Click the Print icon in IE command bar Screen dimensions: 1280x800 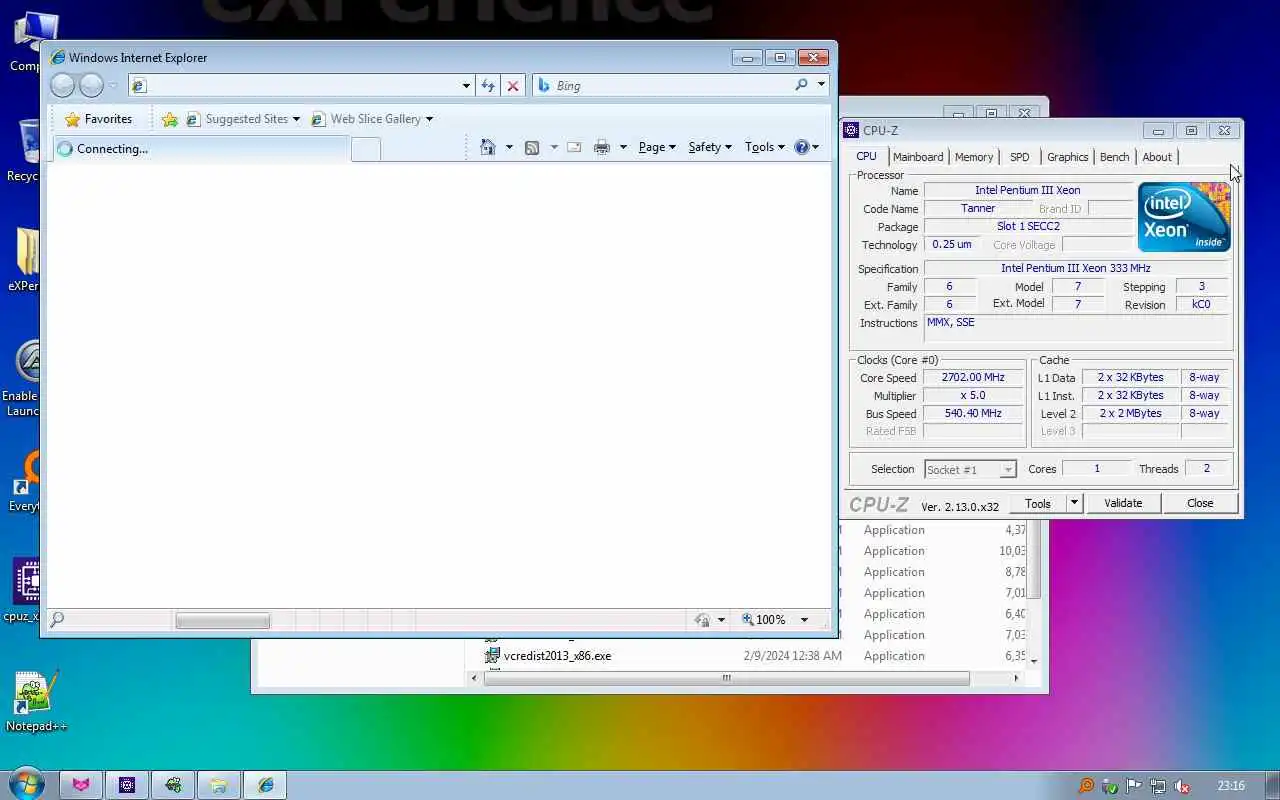click(601, 147)
